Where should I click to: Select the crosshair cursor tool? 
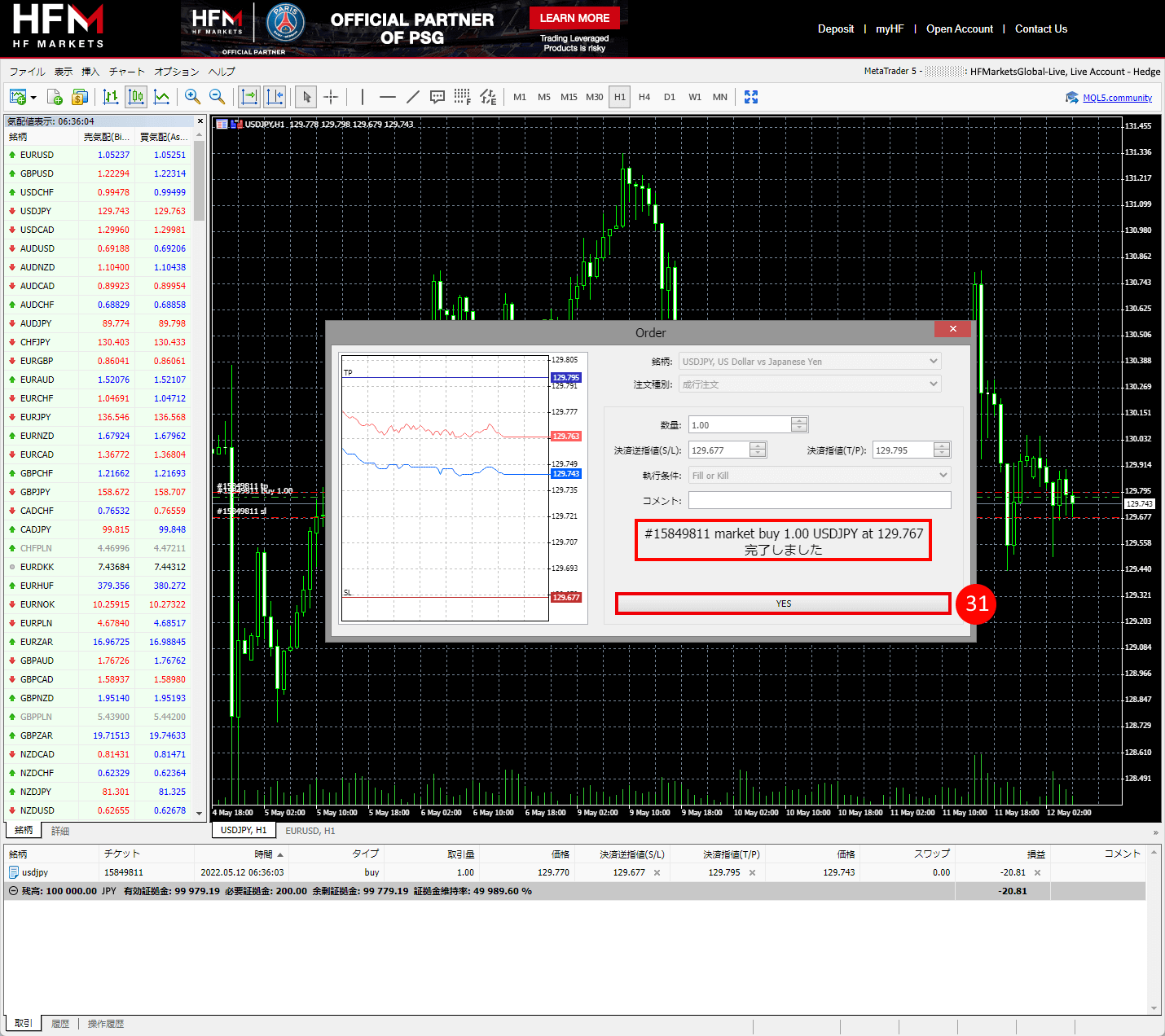click(331, 97)
